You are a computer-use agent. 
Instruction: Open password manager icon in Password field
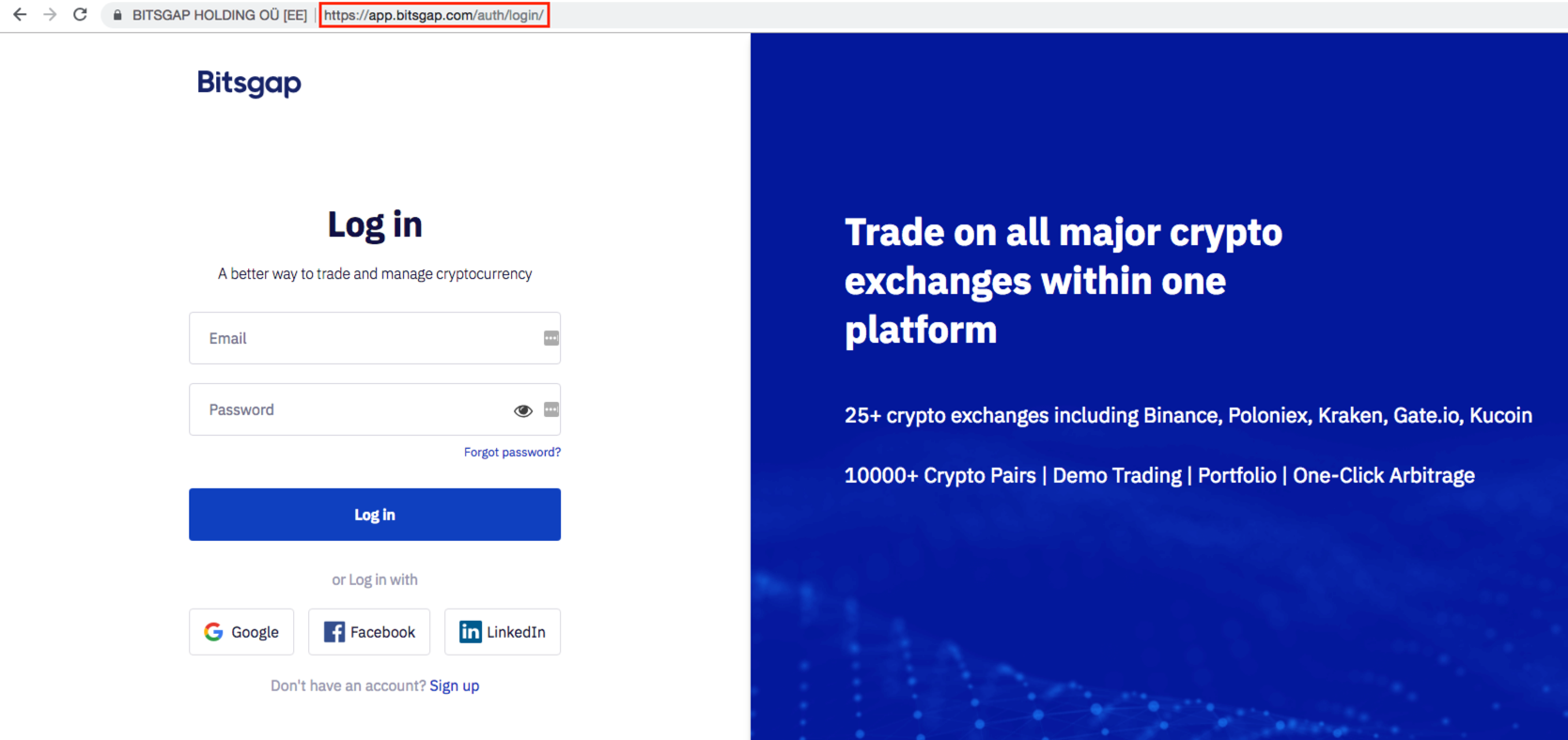(x=551, y=409)
